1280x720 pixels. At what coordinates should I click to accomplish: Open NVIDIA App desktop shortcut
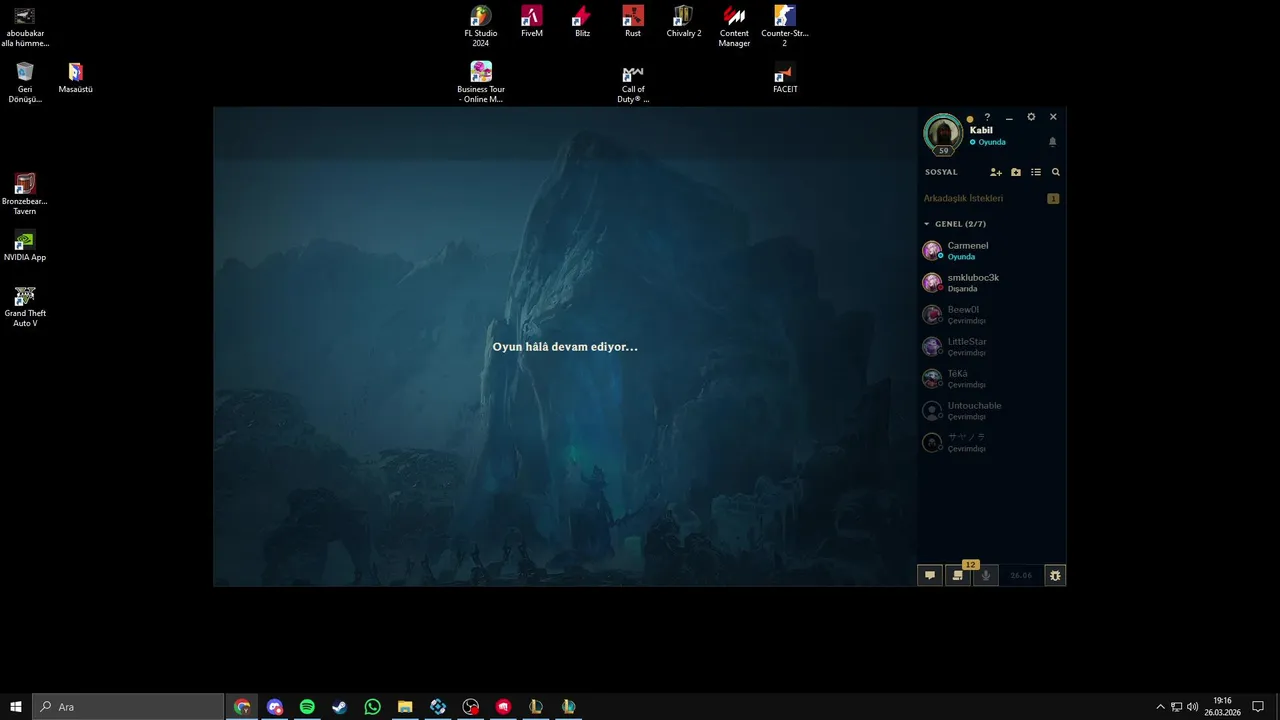(25, 245)
